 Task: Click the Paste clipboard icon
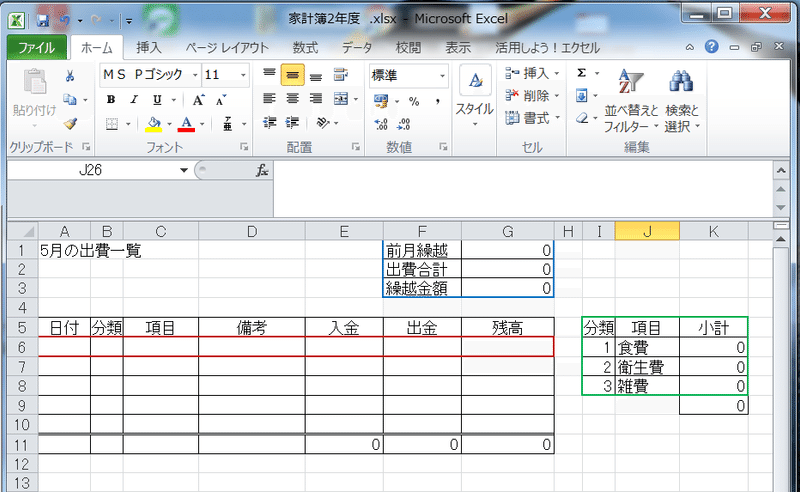pos(35,82)
